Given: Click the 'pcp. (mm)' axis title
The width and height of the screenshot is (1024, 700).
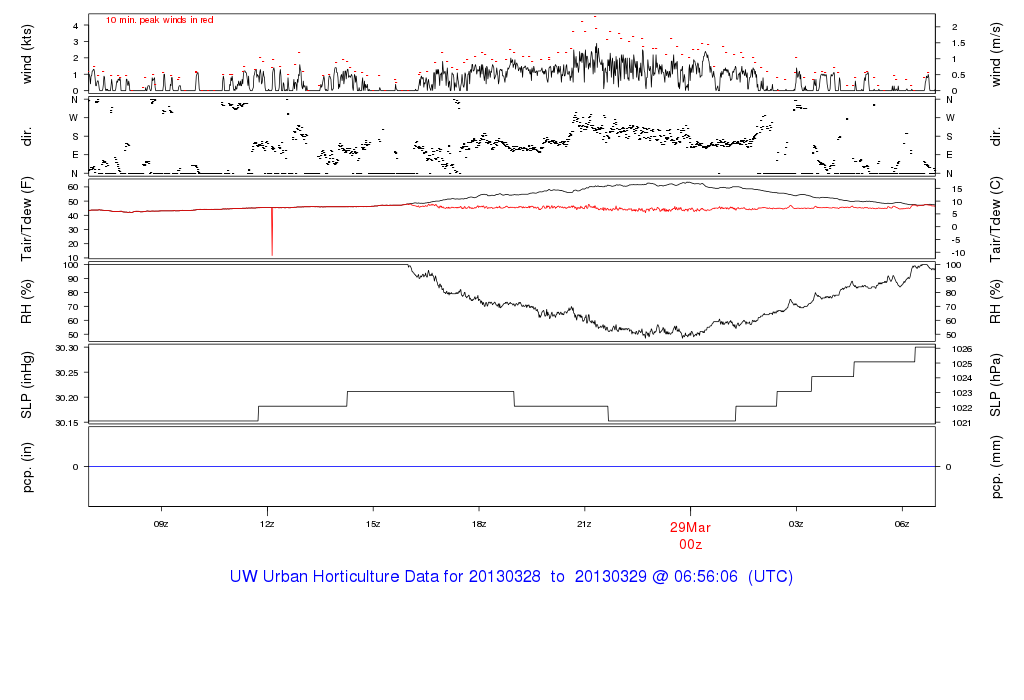Looking at the screenshot, I should pyautogui.click(x=995, y=468).
